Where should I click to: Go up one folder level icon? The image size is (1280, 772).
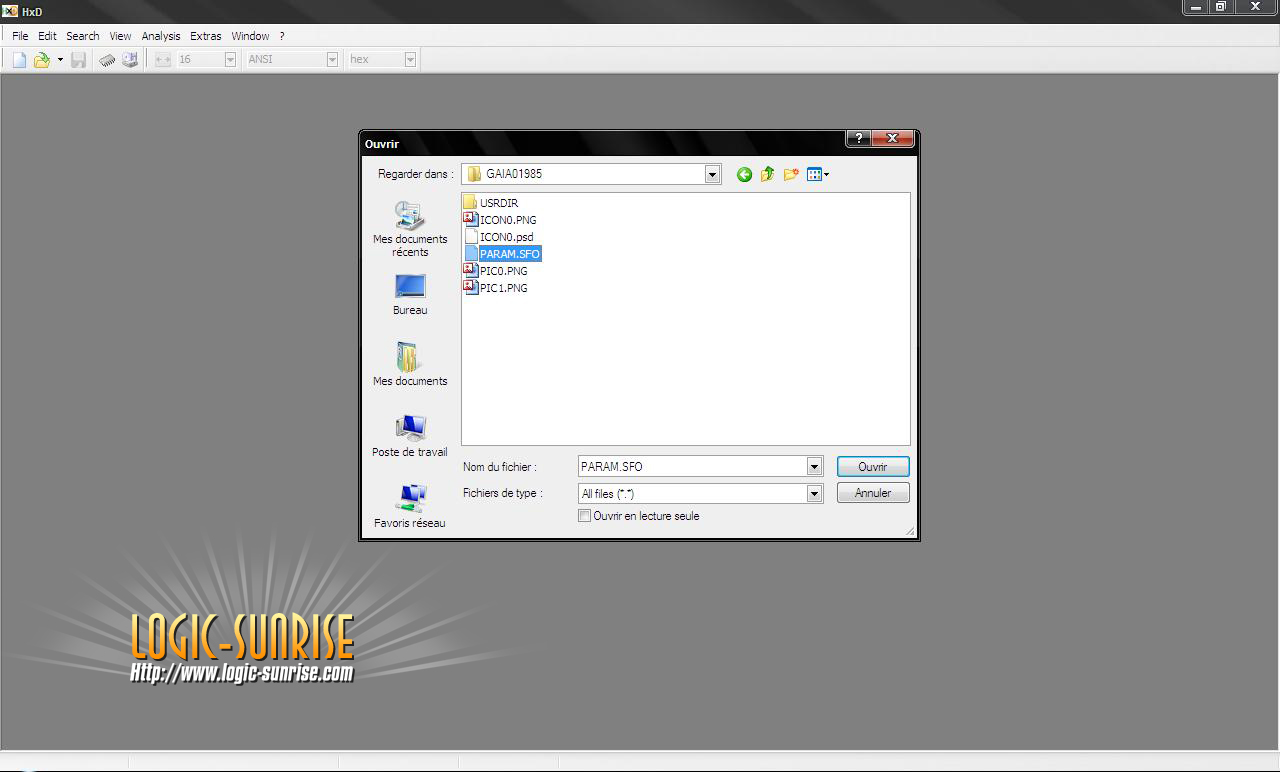coord(767,175)
